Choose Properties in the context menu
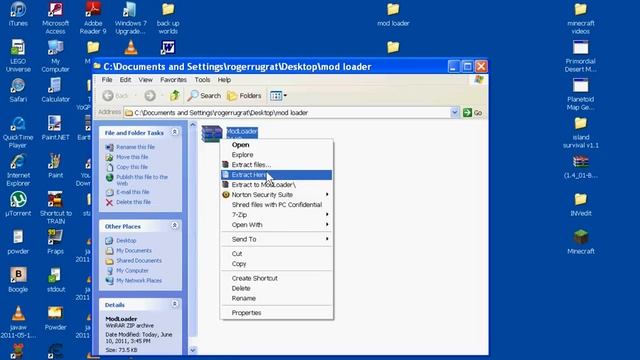Image resolution: width=640 pixels, height=360 pixels. coord(276,313)
